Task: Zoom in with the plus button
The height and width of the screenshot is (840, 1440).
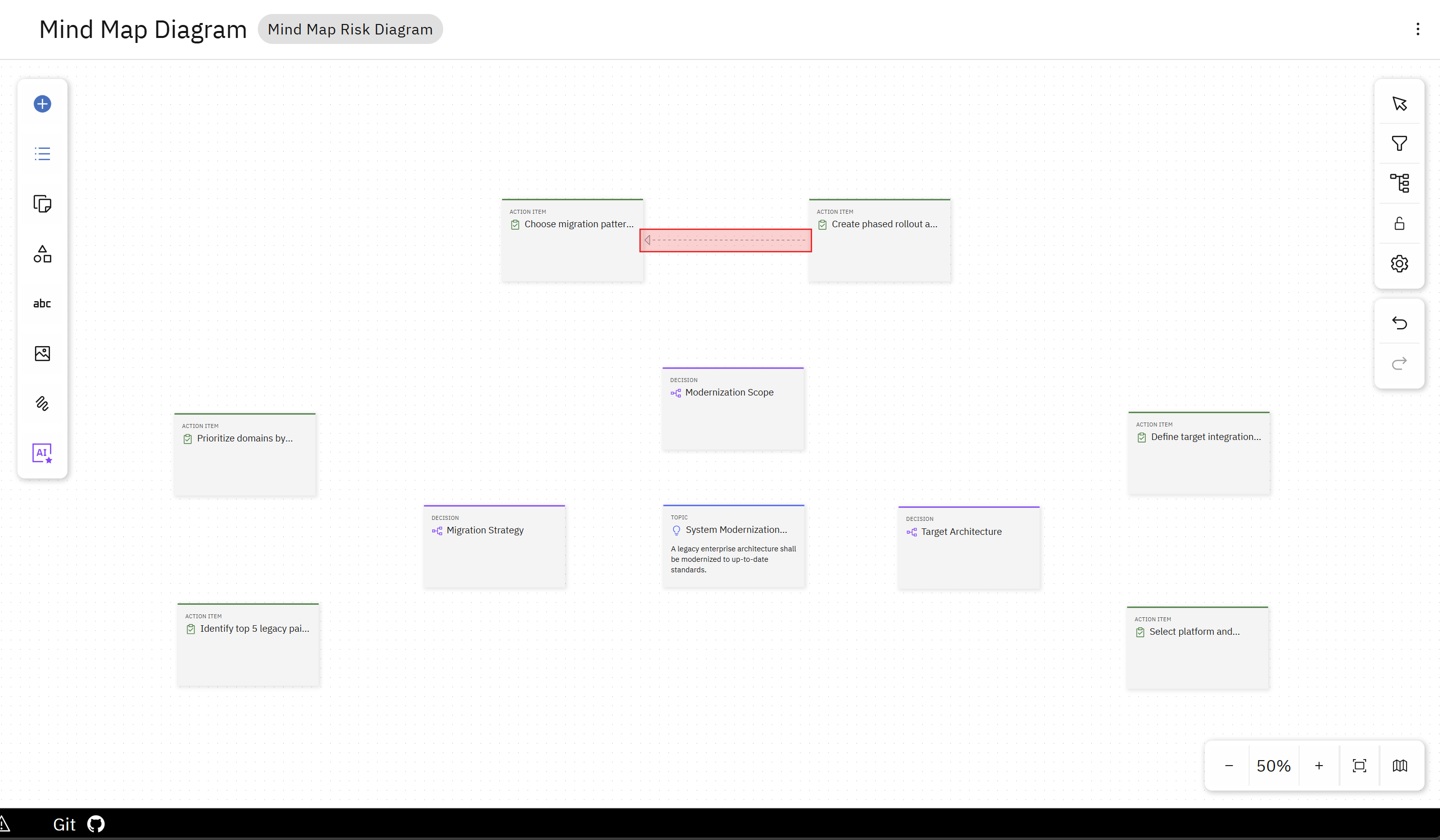Action: [x=1319, y=766]
